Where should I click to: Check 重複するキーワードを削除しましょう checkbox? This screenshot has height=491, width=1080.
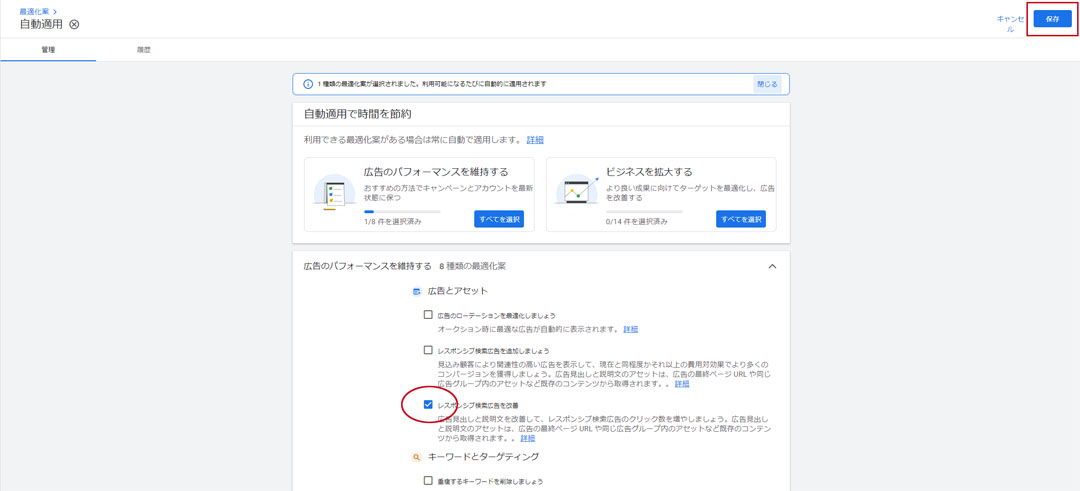(428, 481)
